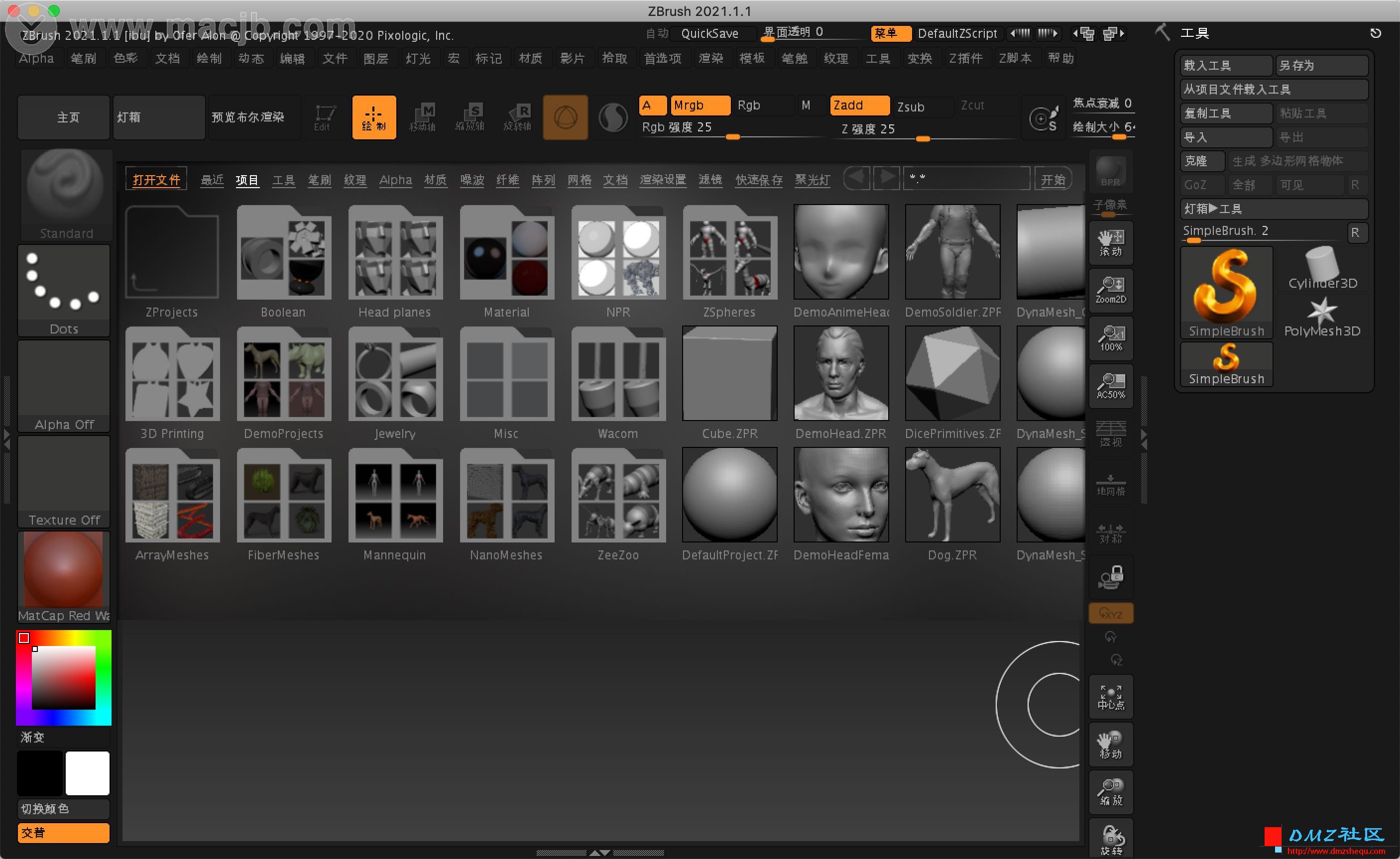This screenshot has height=859, width=1400.
Task: Switch to the Recent lightbox tab
Action: click(212, 180)
